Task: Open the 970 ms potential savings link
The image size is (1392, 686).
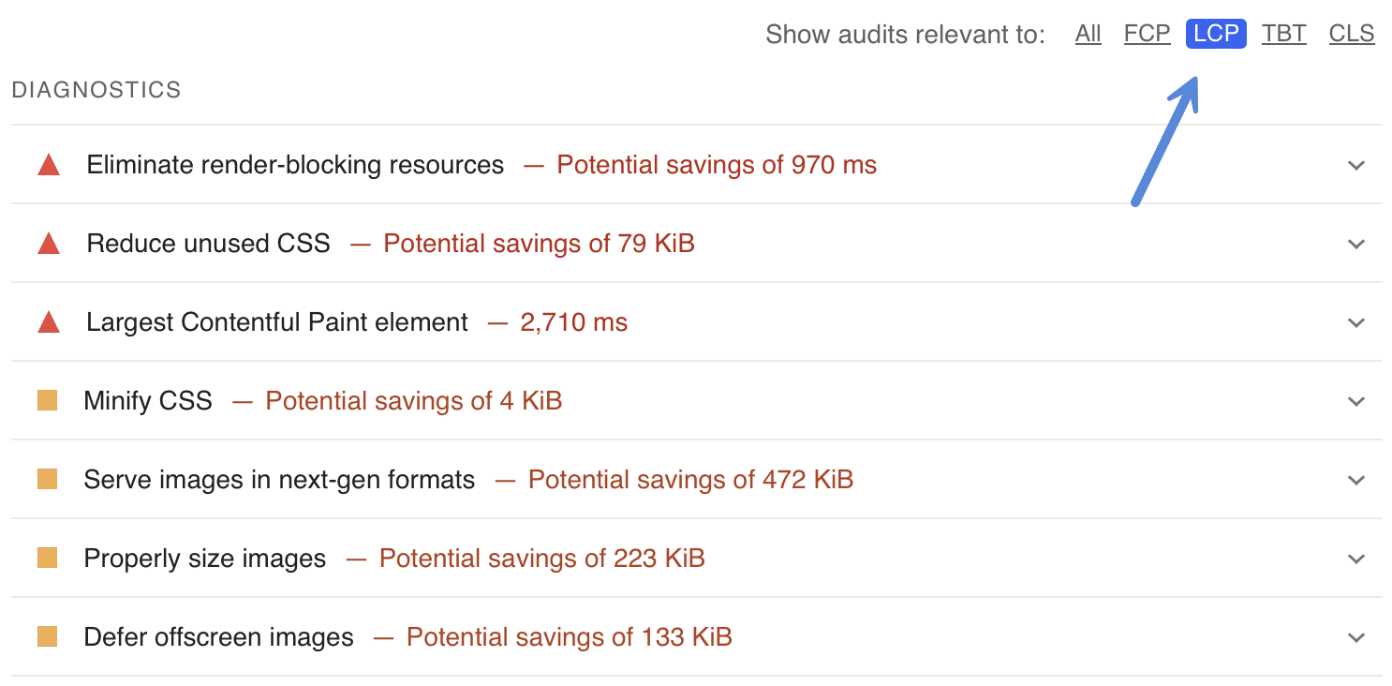Action: click(x=716, y=164)
